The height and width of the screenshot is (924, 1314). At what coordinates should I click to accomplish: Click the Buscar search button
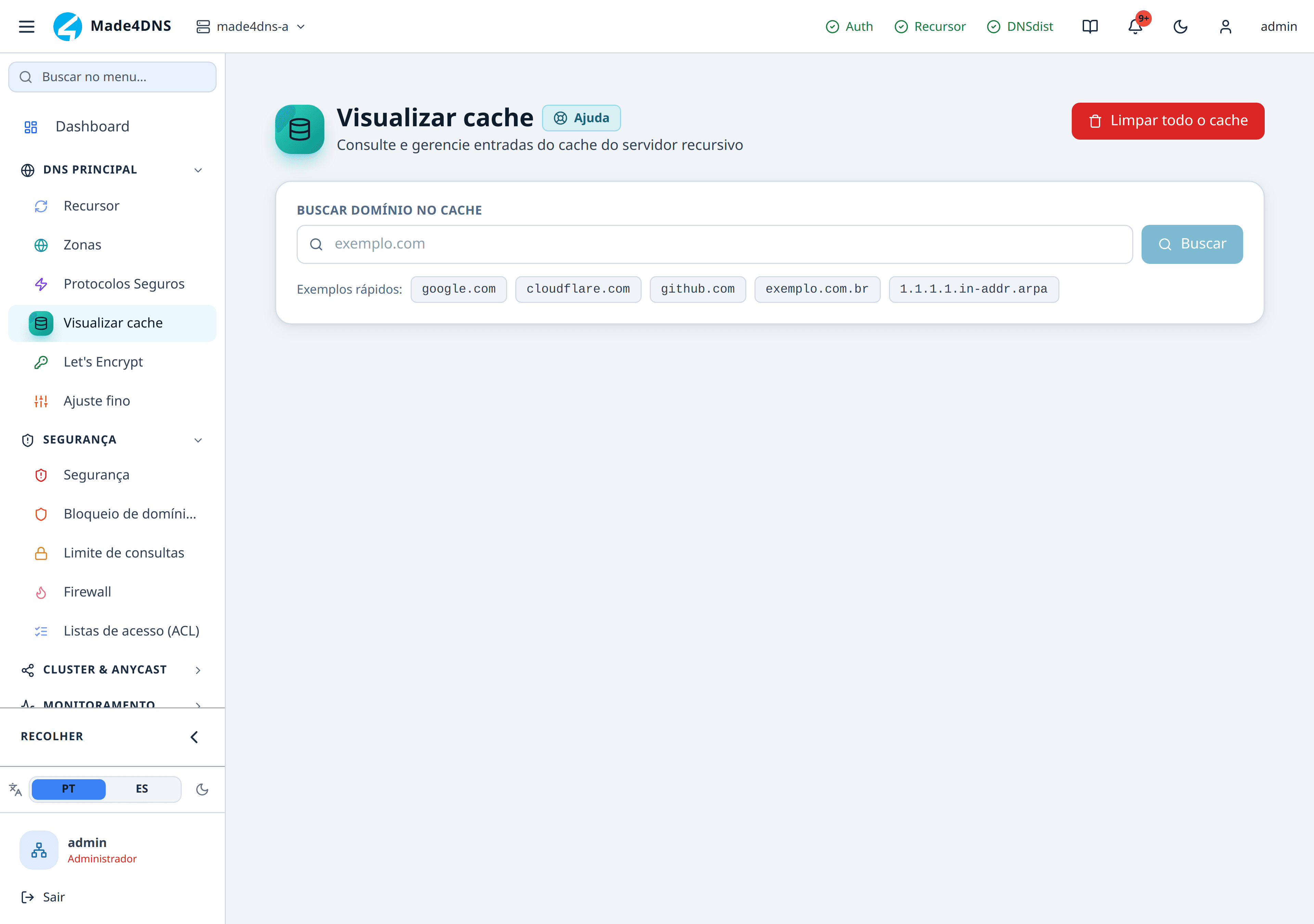pos(1191,244)
